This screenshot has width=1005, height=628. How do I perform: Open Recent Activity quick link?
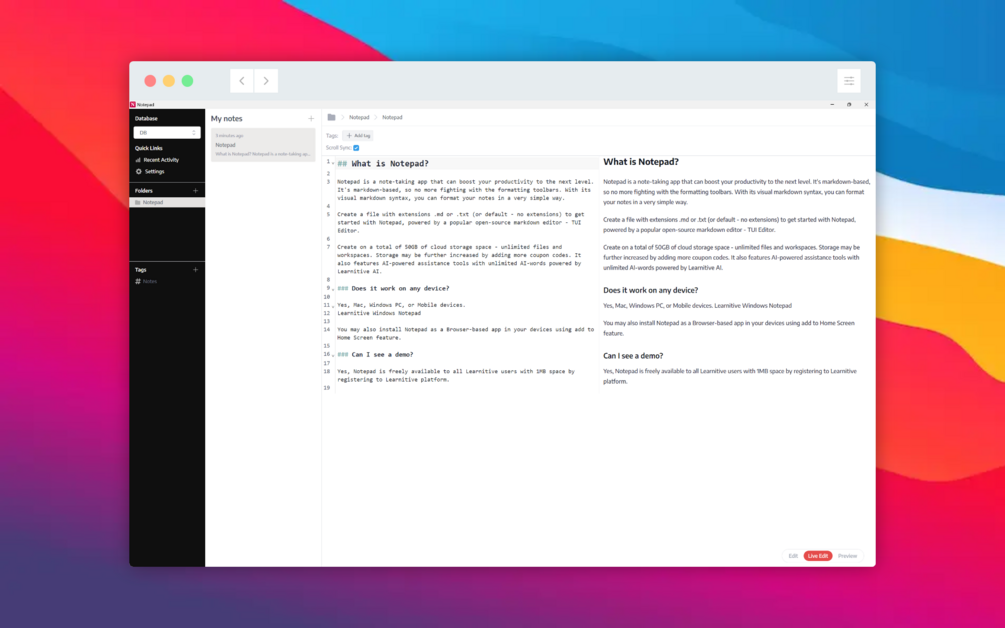pyautogui.click(x=157, y=160)
